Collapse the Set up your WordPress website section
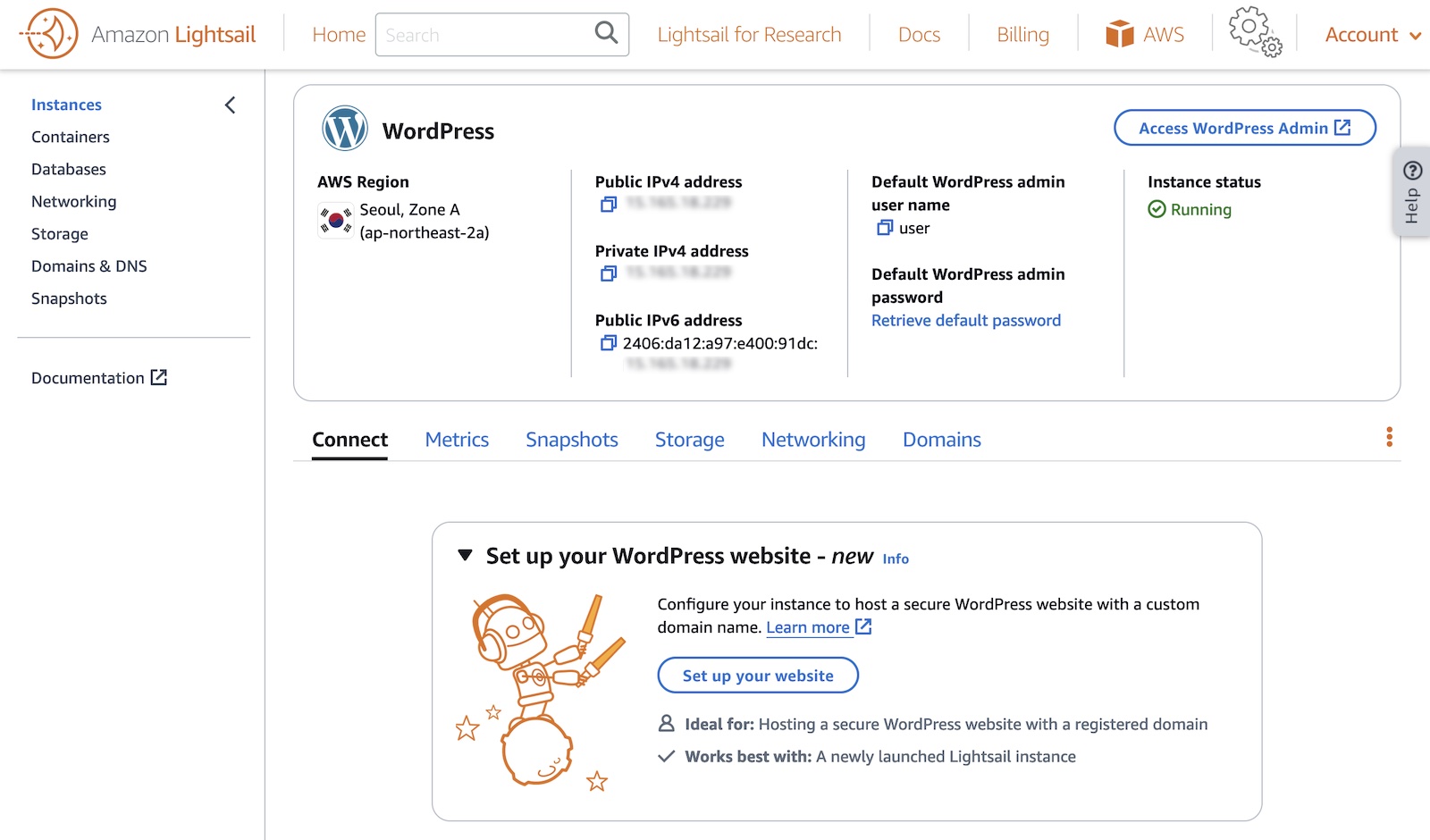The height and width of the screenshot is (840, 1430). [x=465, y=556]
